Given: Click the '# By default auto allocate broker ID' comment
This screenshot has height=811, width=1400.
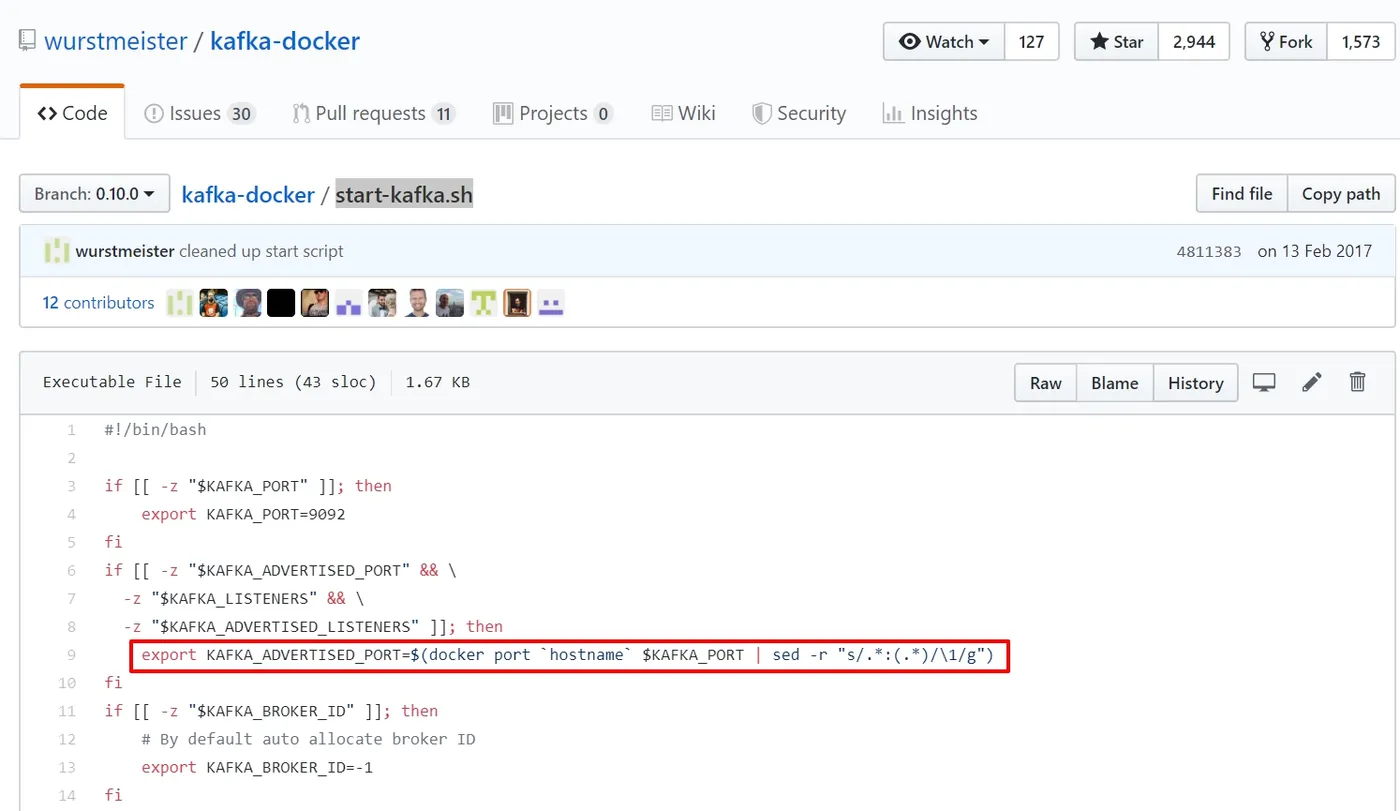Looking at the screenshot, I should (308, 739).
